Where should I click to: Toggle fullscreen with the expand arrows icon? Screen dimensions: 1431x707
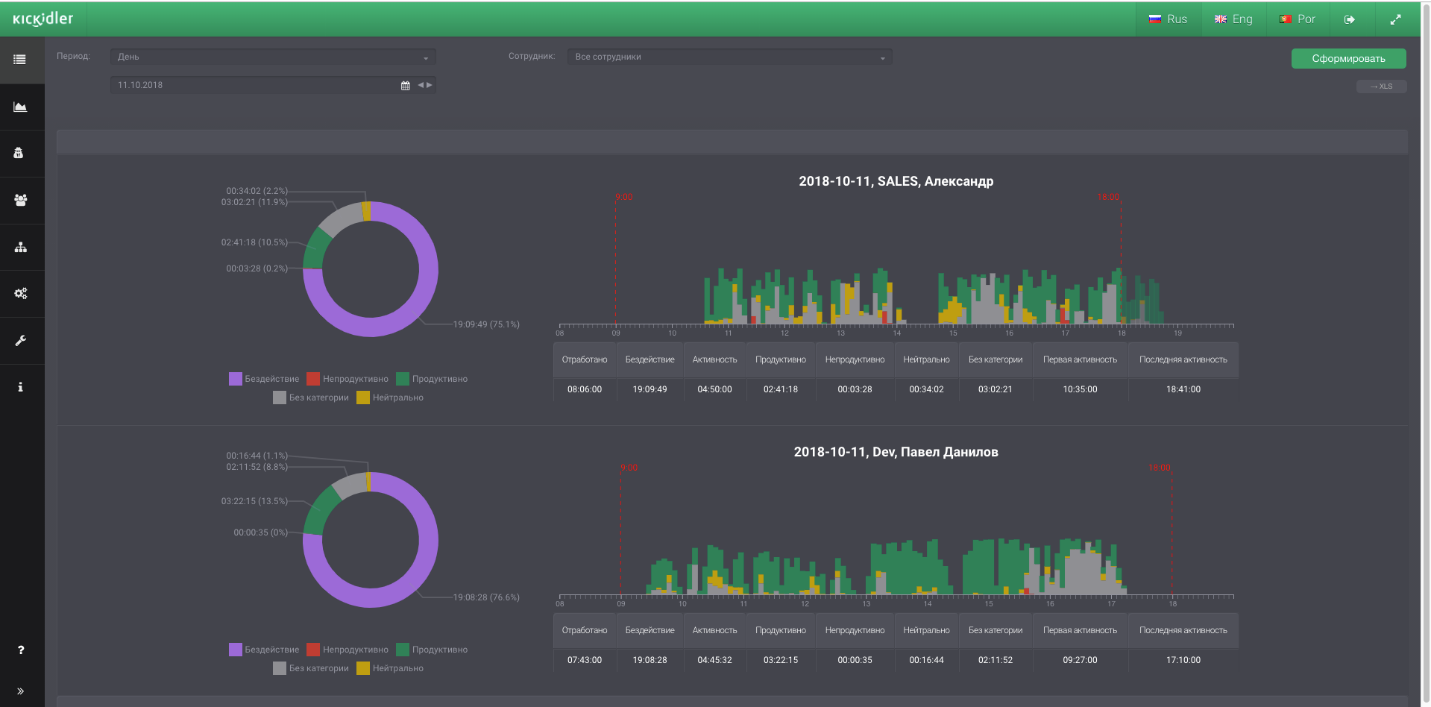pyautogui.click(x=1396, y=19)
